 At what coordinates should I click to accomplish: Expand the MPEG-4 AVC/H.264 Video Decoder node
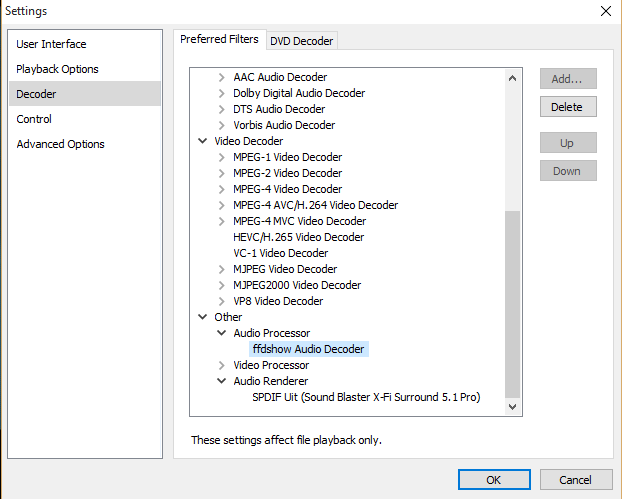[223, 205]
